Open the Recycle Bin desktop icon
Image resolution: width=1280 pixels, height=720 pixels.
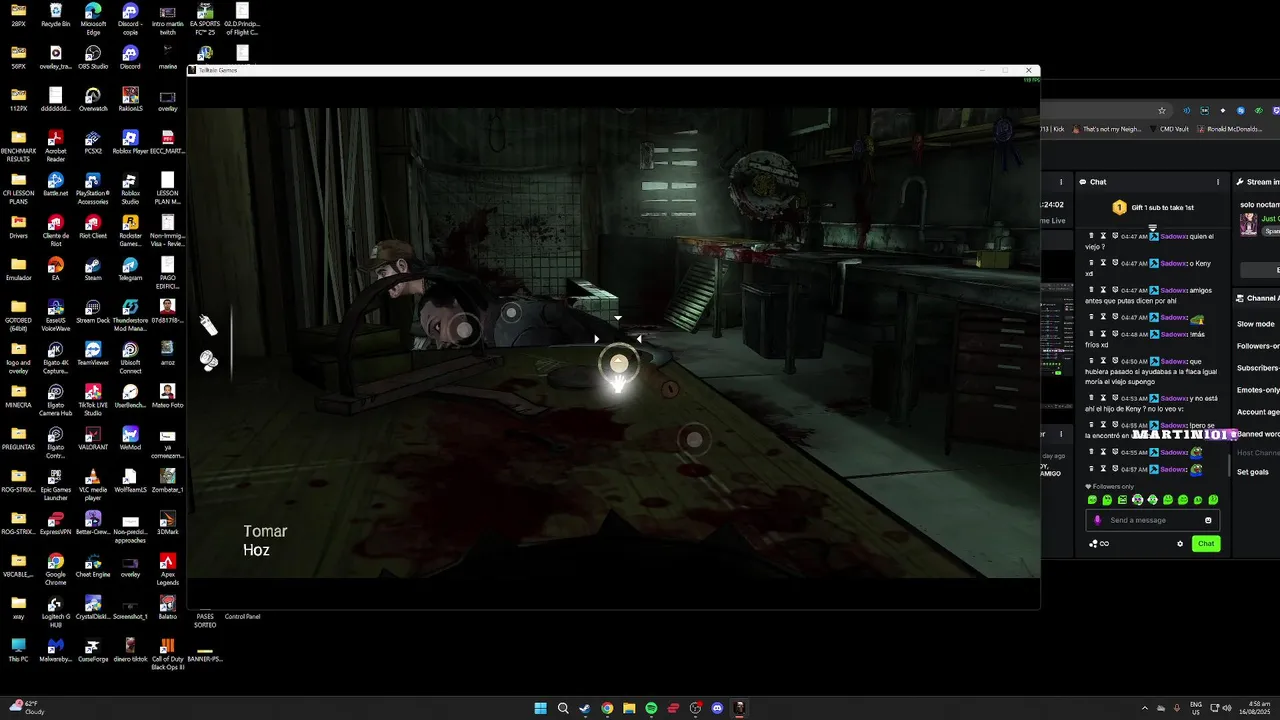click(56, 15)
